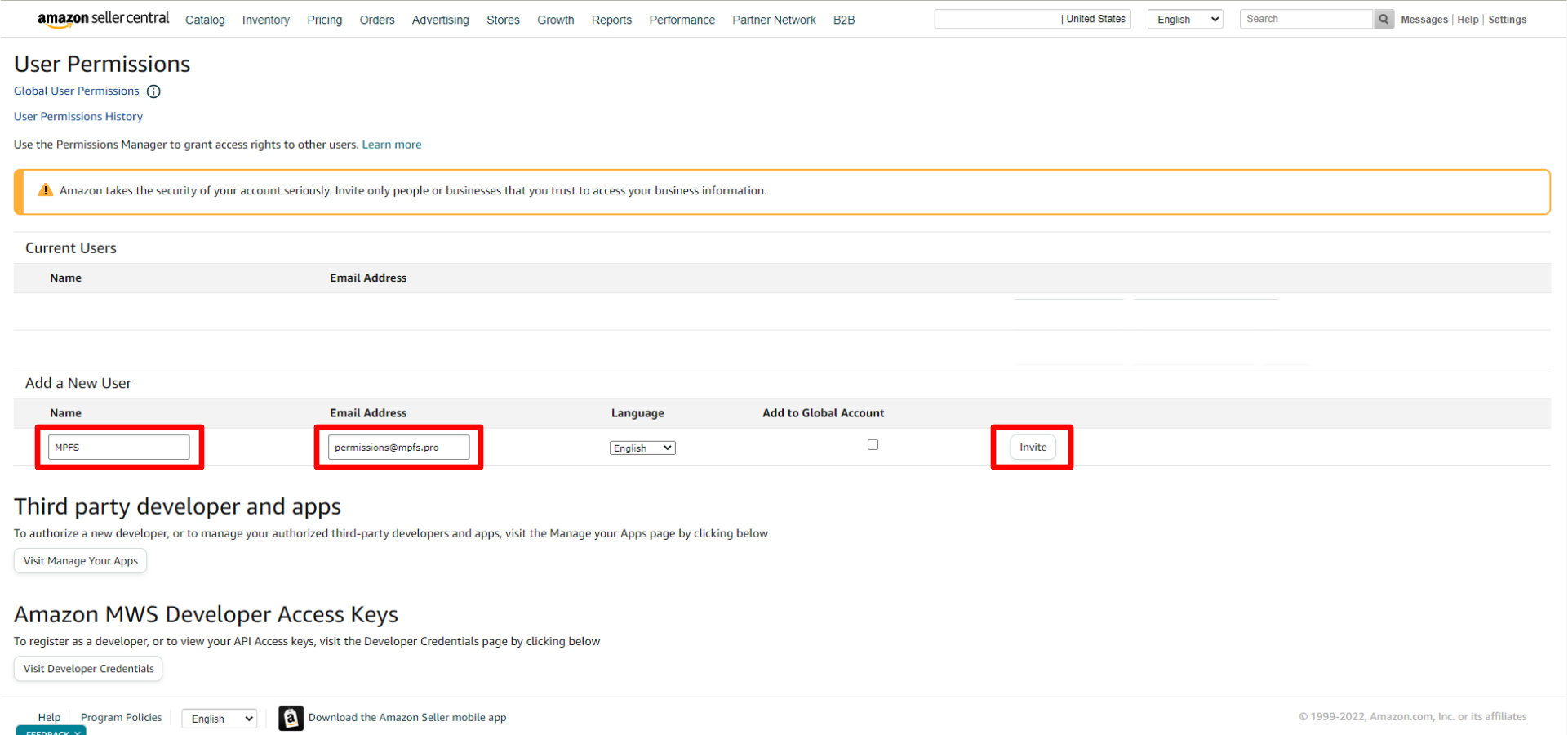Click the Current Users section title
The height and width of the screenshot is (735, 1568).
71,248
